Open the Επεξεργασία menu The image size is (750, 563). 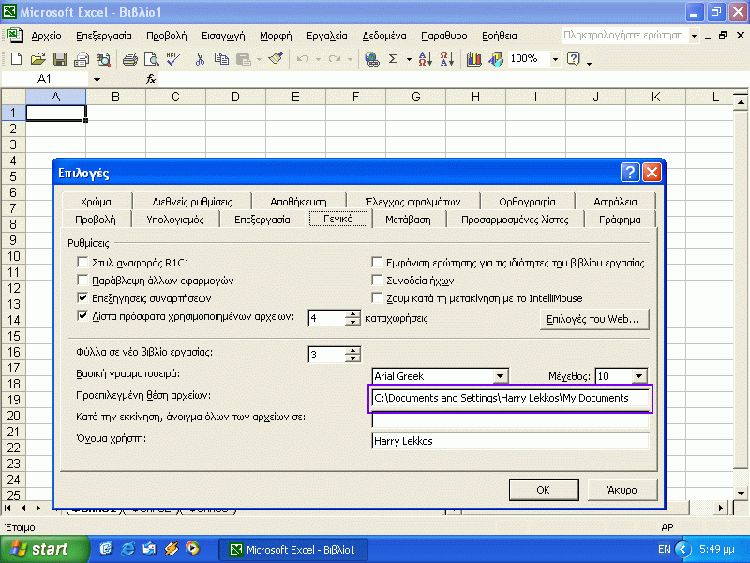coord(103,36)
